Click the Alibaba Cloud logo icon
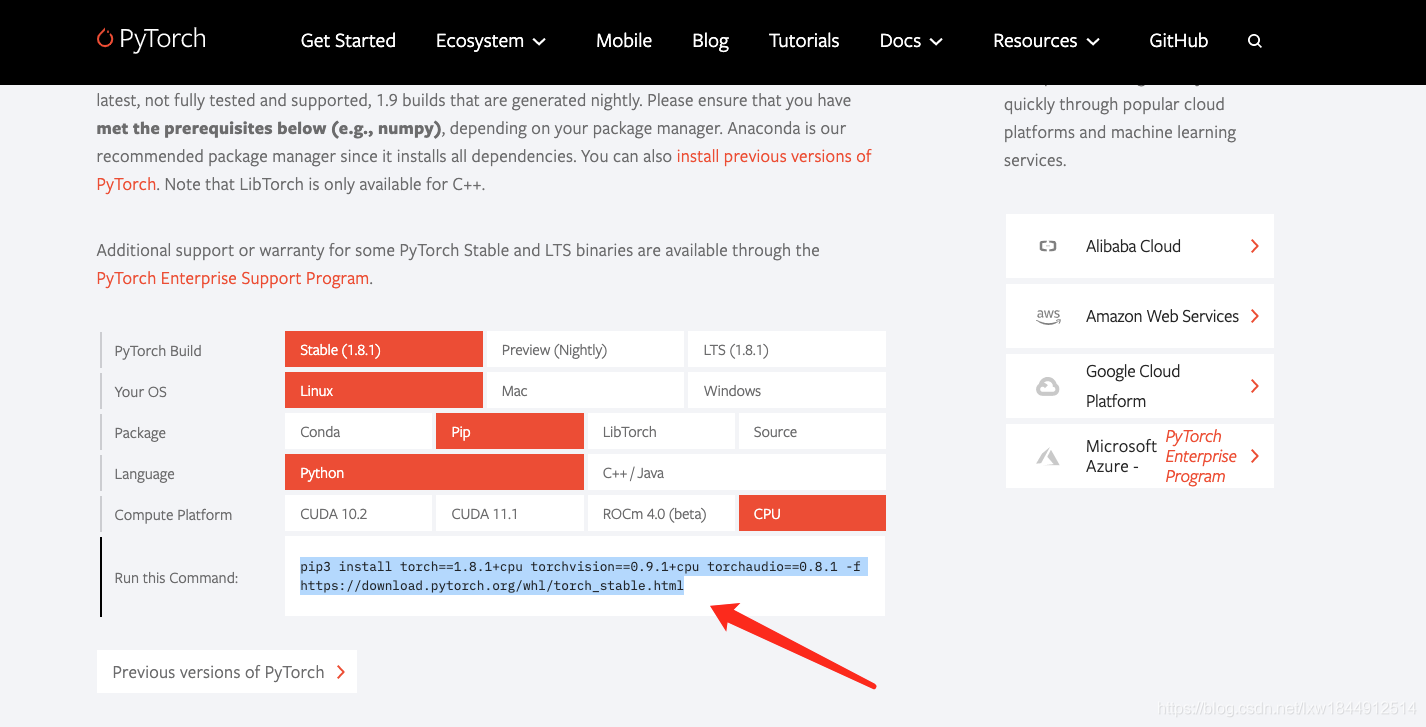Image resolution: width=1426 pixels, height=727 pixels. pos(1047,246)
